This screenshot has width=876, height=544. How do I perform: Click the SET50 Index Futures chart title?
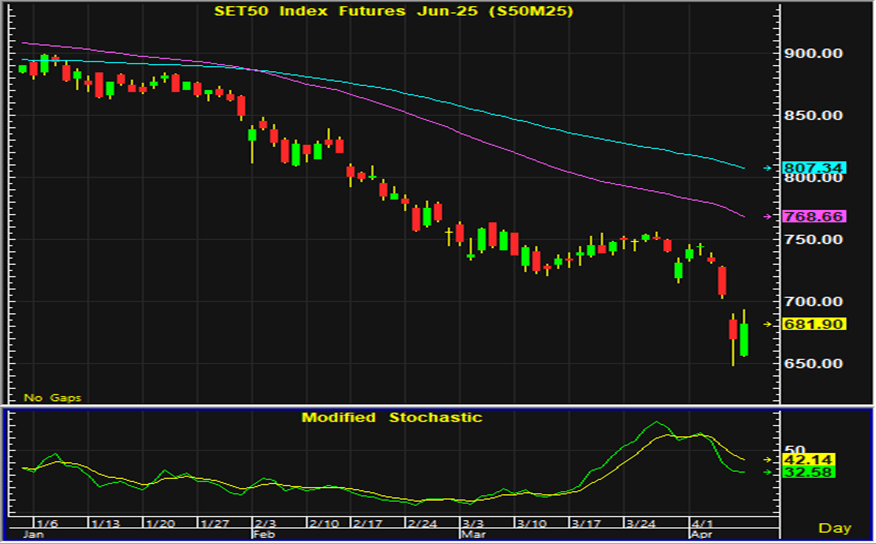point(392,11)
